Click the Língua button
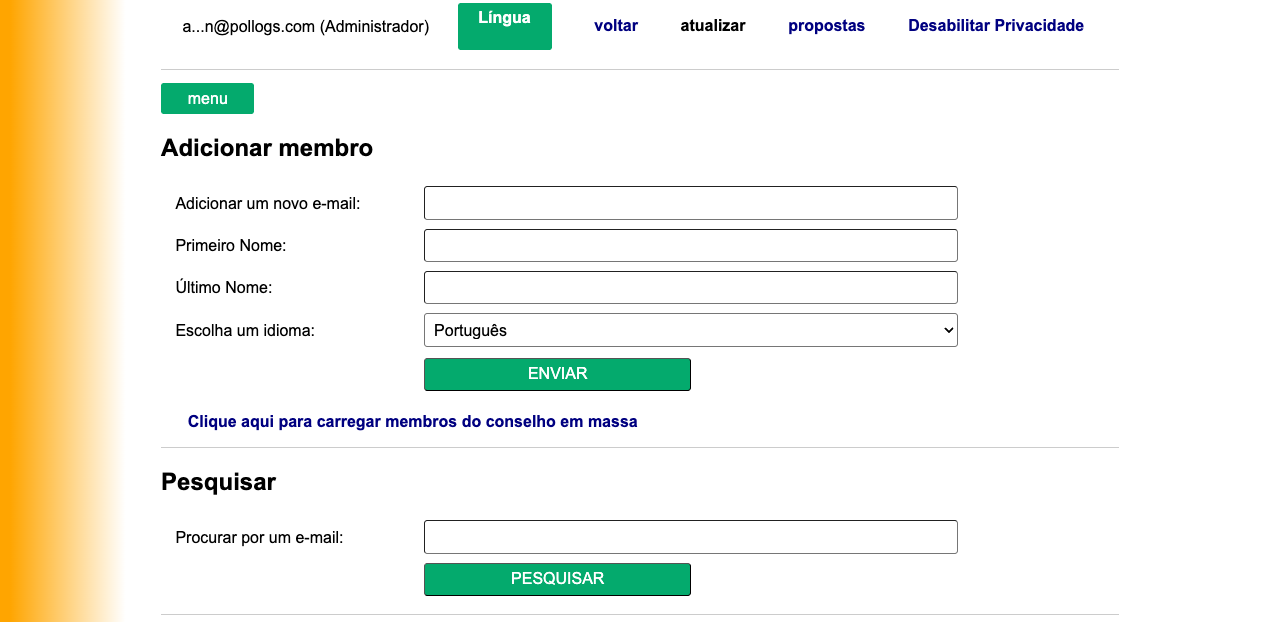 click(x=504, y=24)
